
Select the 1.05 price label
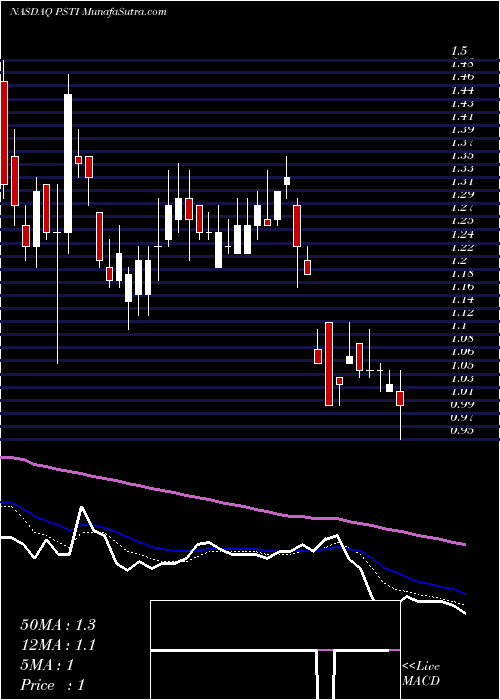[463, 366]
